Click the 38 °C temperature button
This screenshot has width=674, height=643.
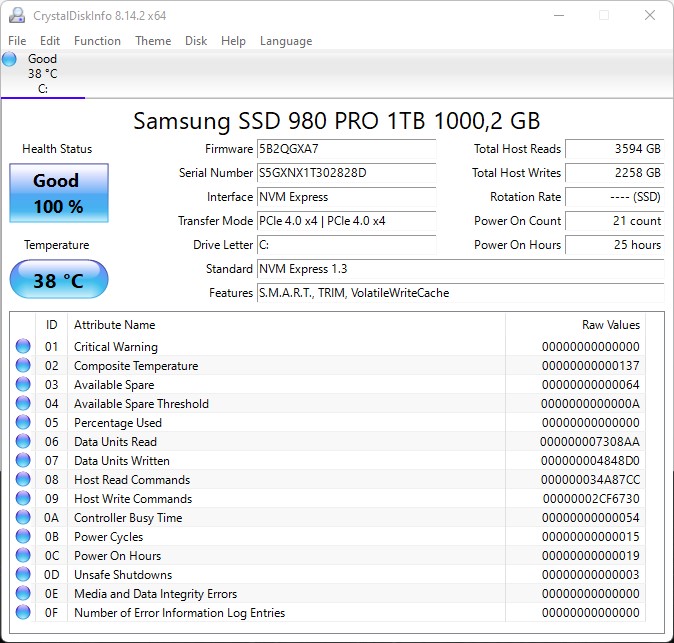point(58,280)
